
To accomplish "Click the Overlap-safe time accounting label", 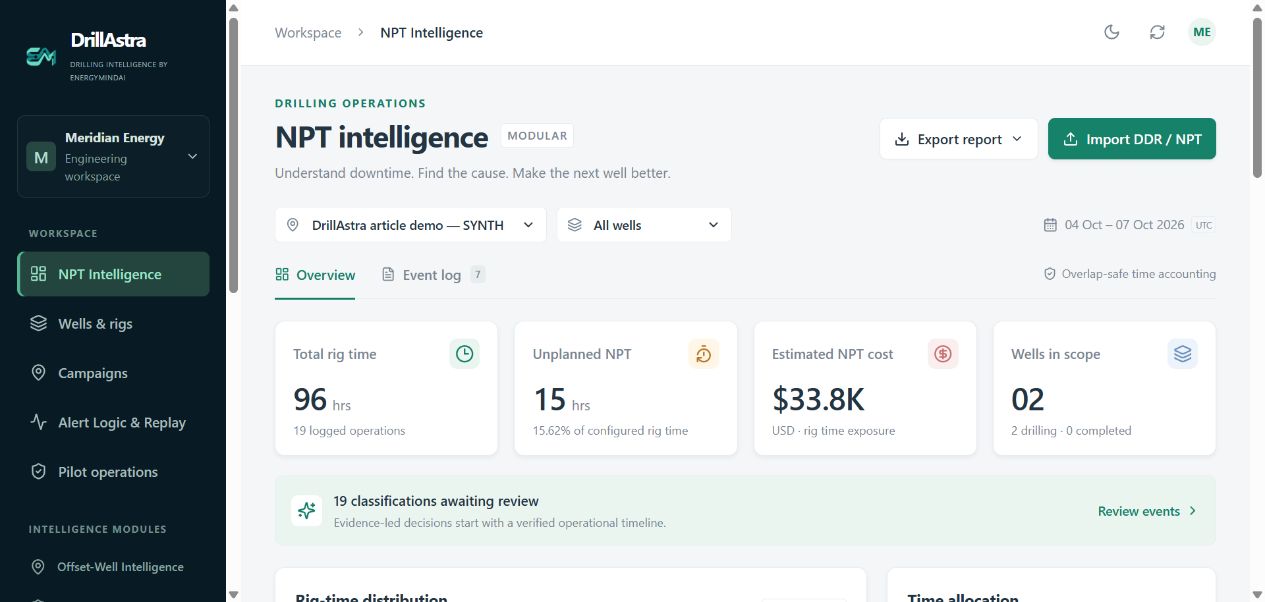I will (1139, 274).
